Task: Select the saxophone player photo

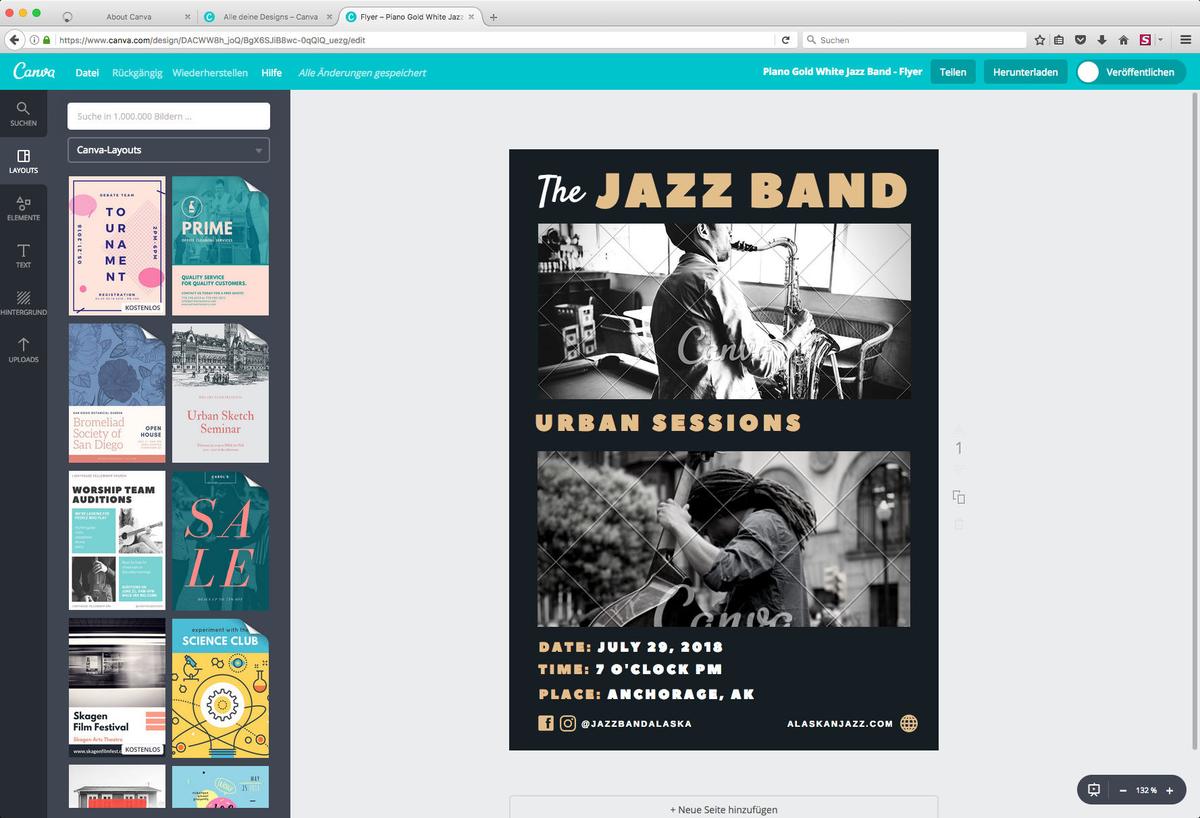Action: [724, 311]
